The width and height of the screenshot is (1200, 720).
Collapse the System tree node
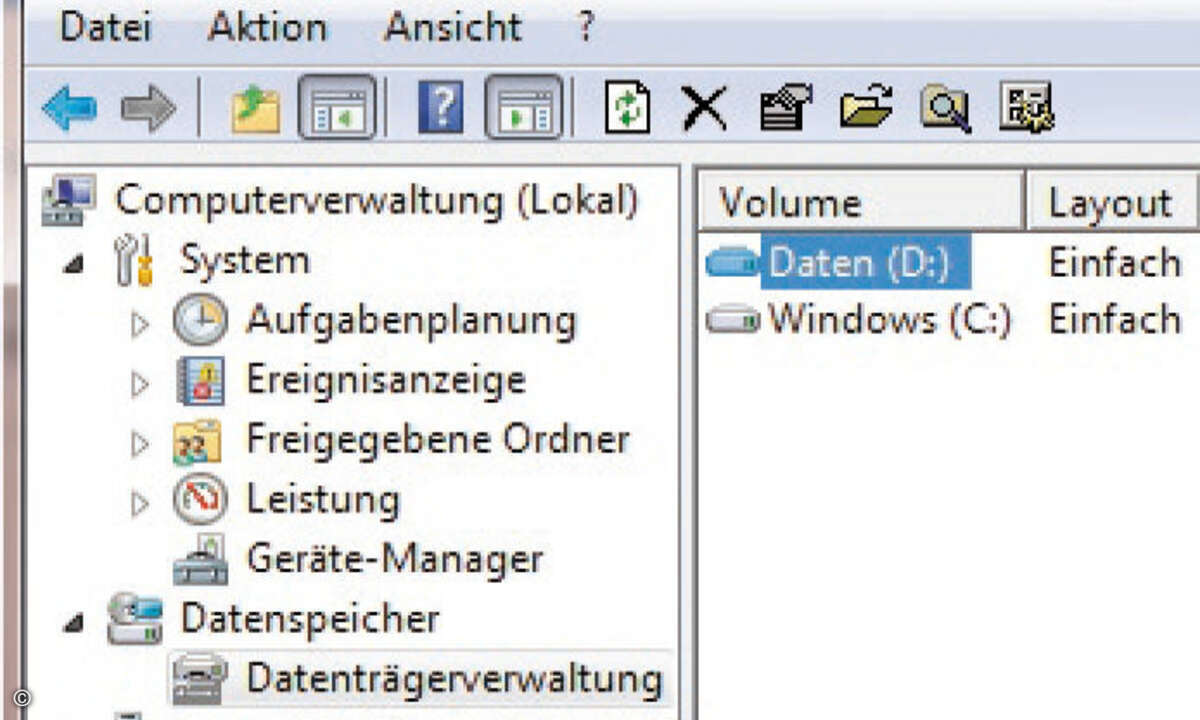pos(75,264)
